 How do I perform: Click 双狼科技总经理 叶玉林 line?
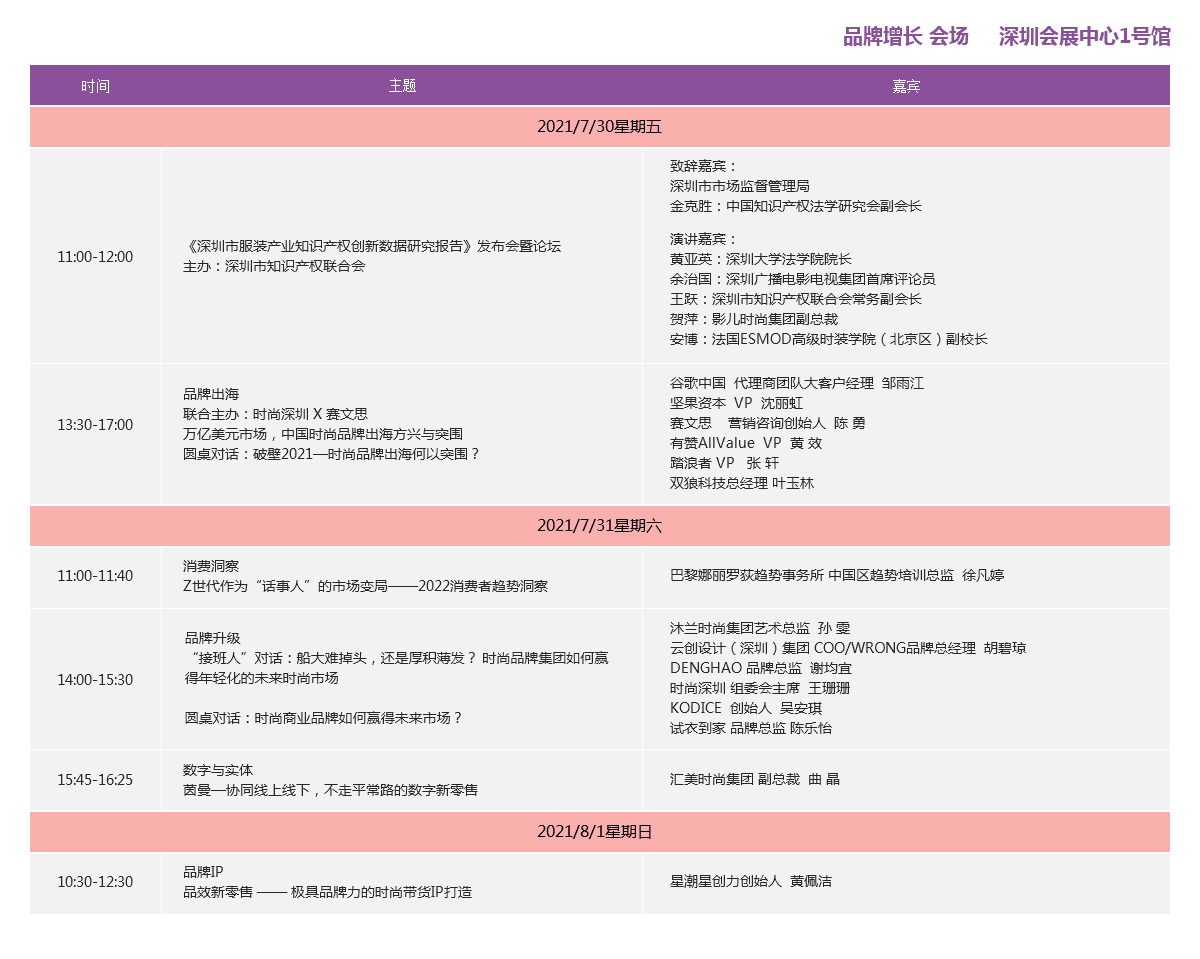tap(742, 483)
